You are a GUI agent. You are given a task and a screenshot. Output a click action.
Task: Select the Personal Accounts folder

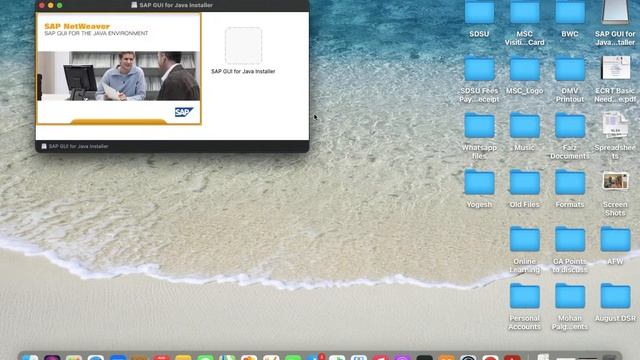[x=524, y=296]
